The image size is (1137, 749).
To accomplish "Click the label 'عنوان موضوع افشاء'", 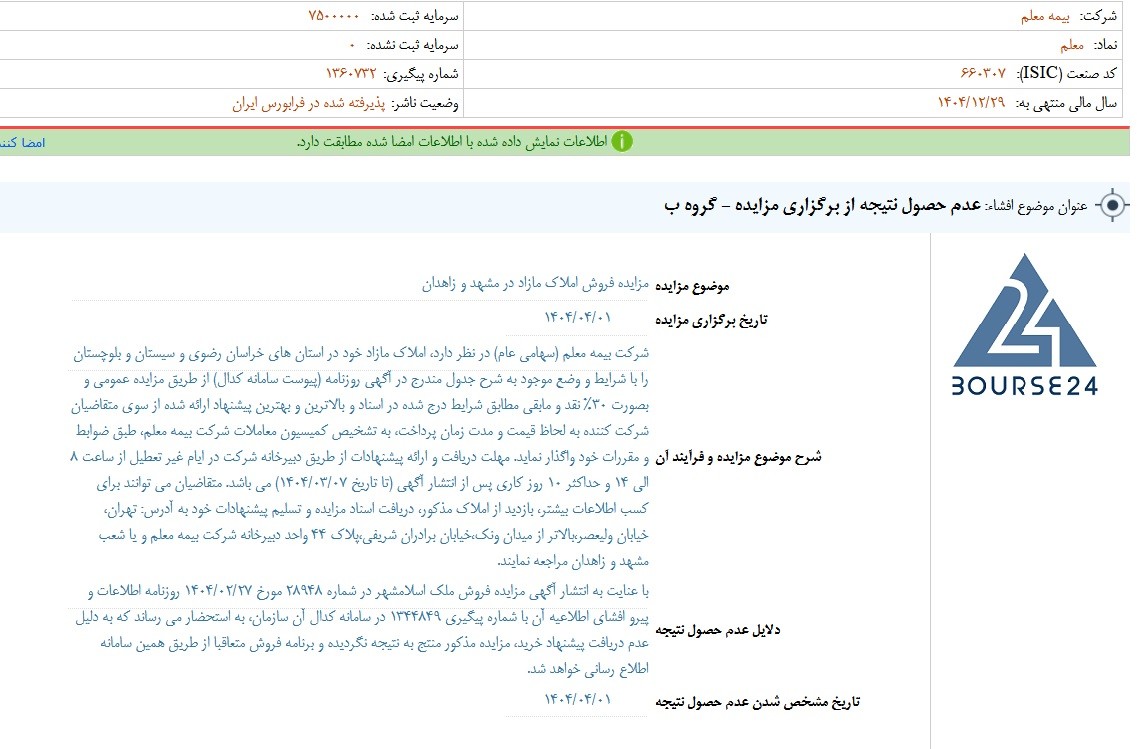I will pos(1037,207).
